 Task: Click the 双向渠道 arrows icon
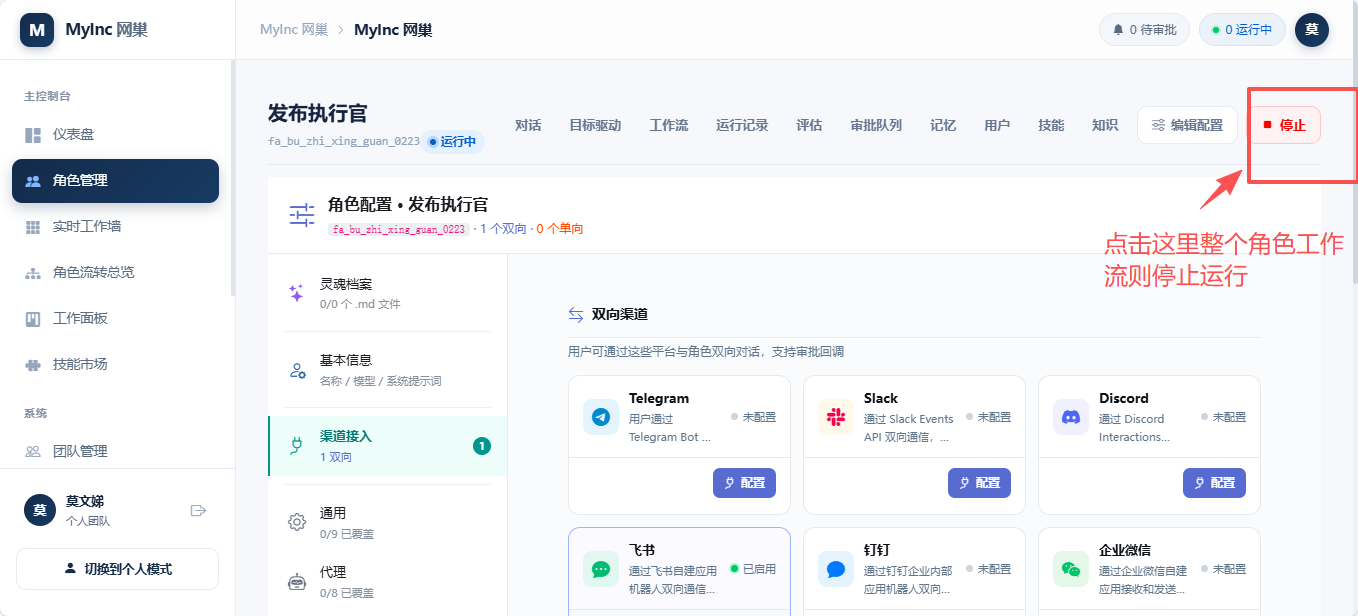[576, 314]
